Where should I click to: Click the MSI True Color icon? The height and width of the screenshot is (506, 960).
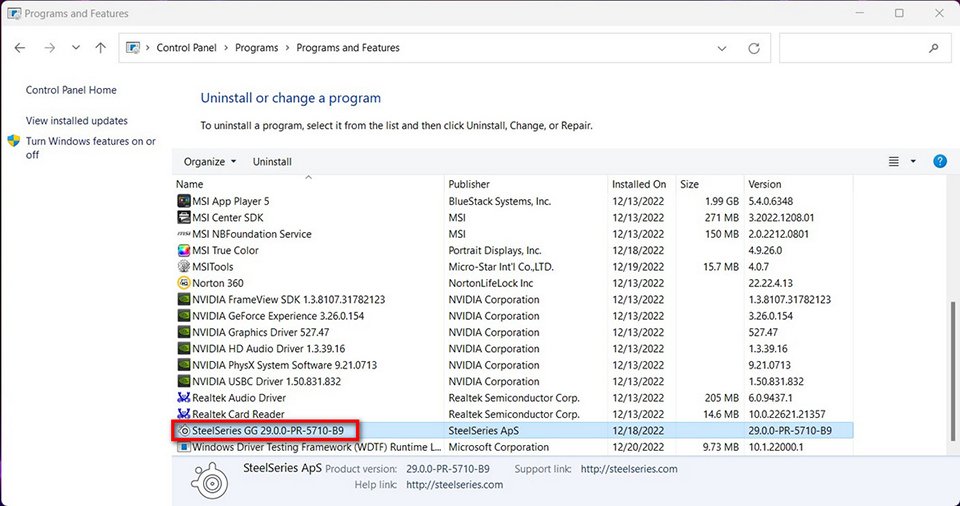pyautogui.click(x=183, y=251)
